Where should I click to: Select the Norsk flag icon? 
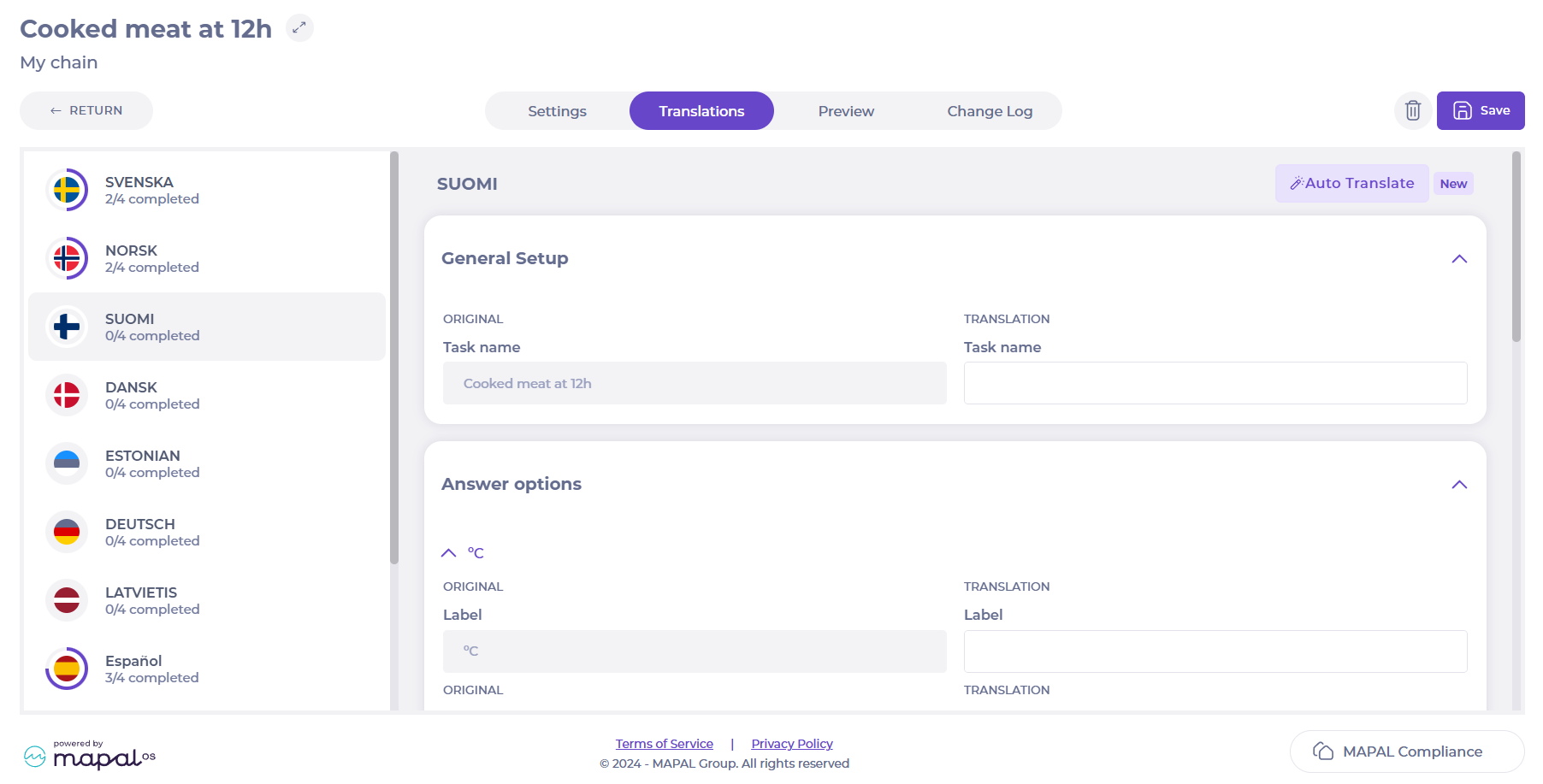pyautogui.click(x=67, y=258)
